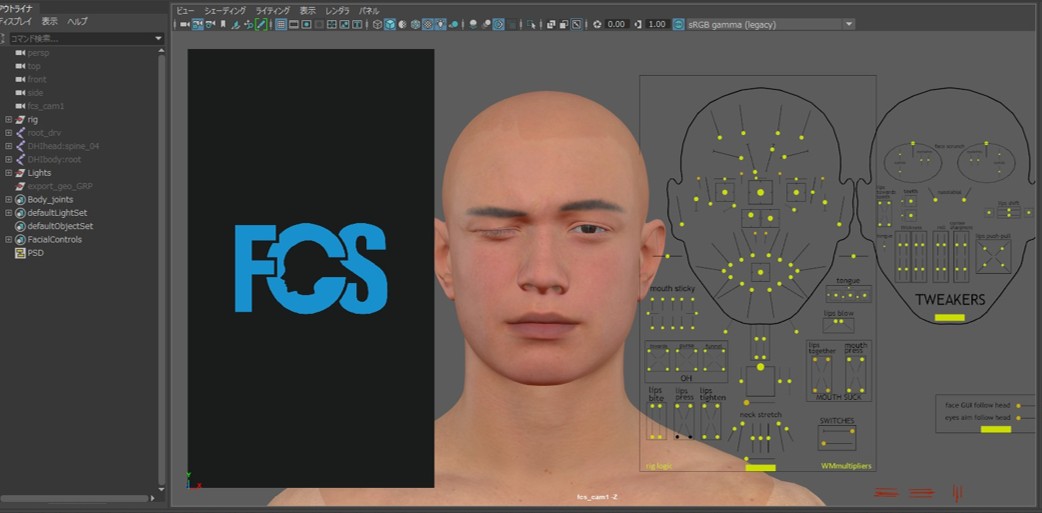Select the defaultObjectSet item in outliner
Screen dimensions: 1042x513
pos(59,226)
